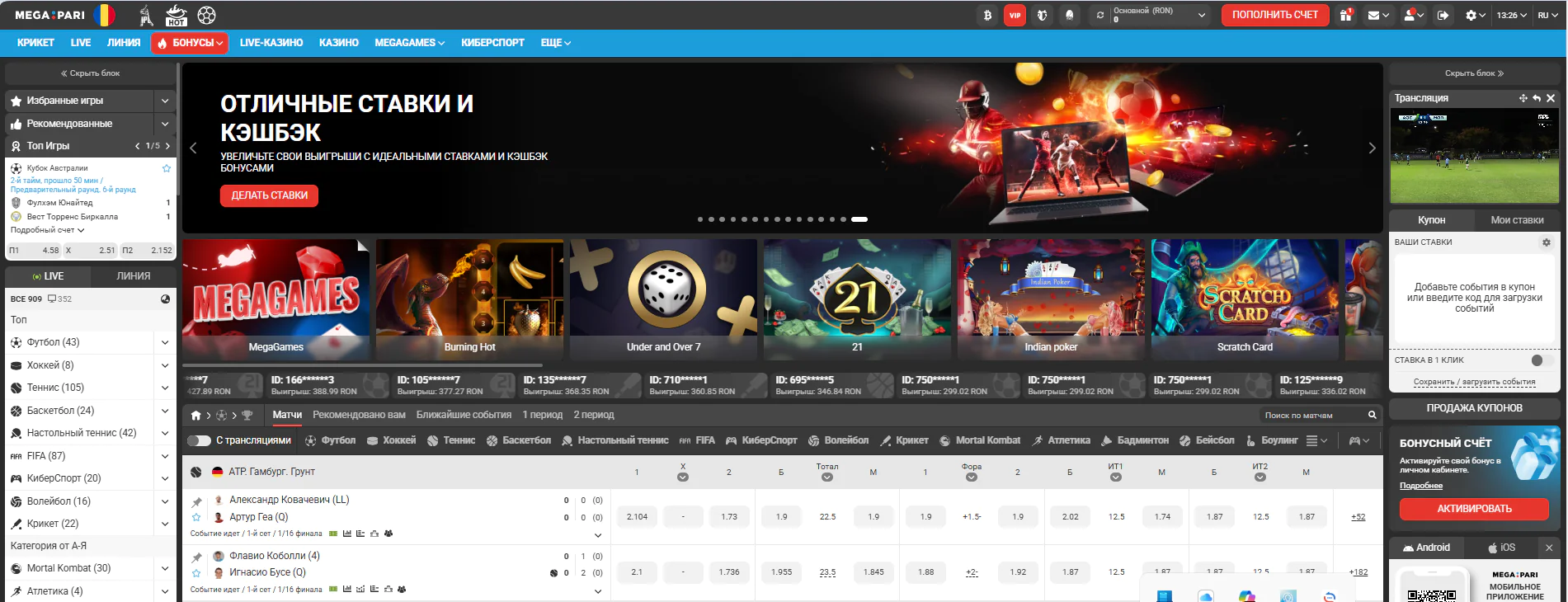
Task: Expand the Рекомендованные section
Action: (165, 124)
